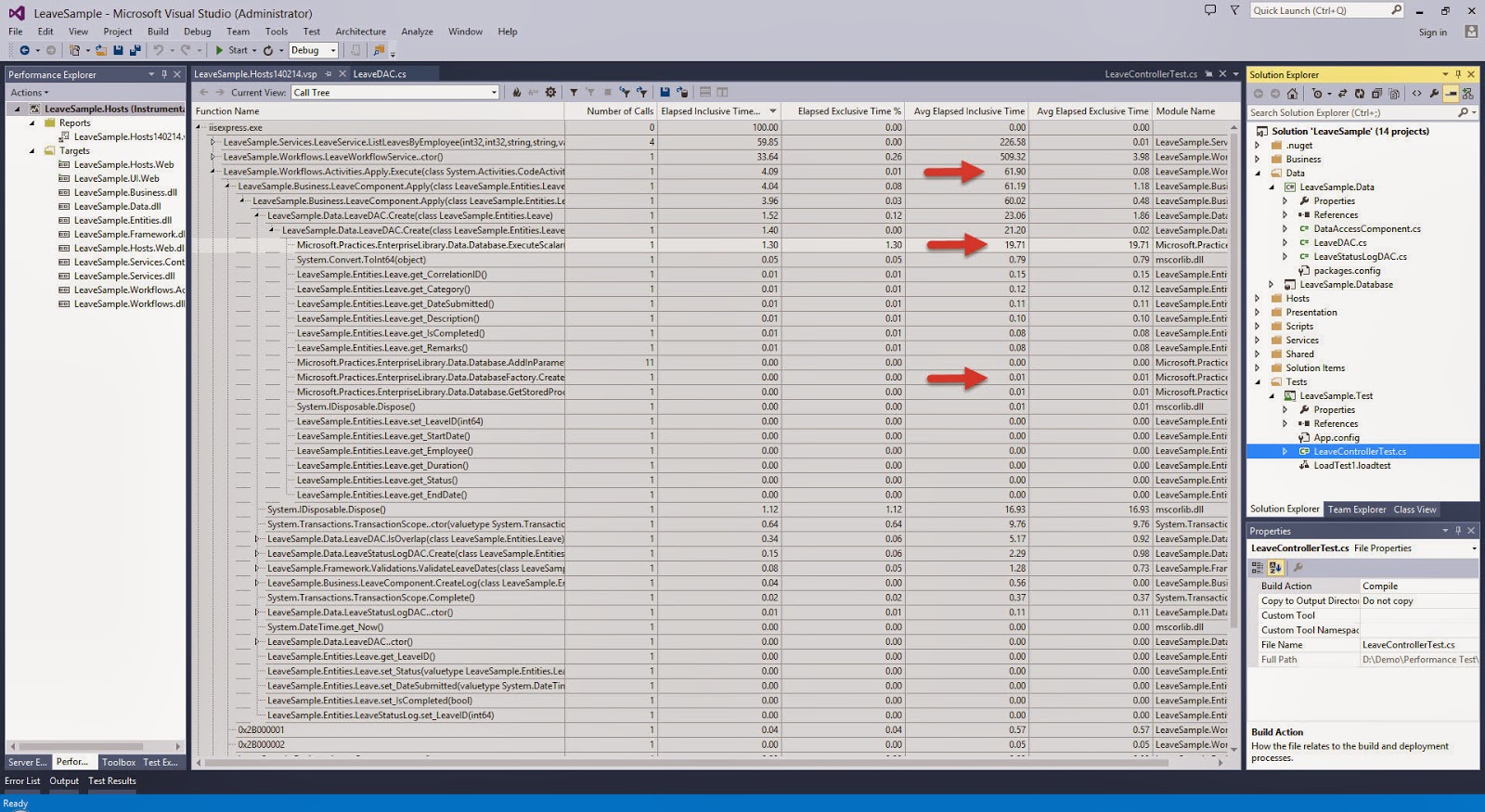
Task: Save the analyzed performance report
Action: (x=665, y=92)
